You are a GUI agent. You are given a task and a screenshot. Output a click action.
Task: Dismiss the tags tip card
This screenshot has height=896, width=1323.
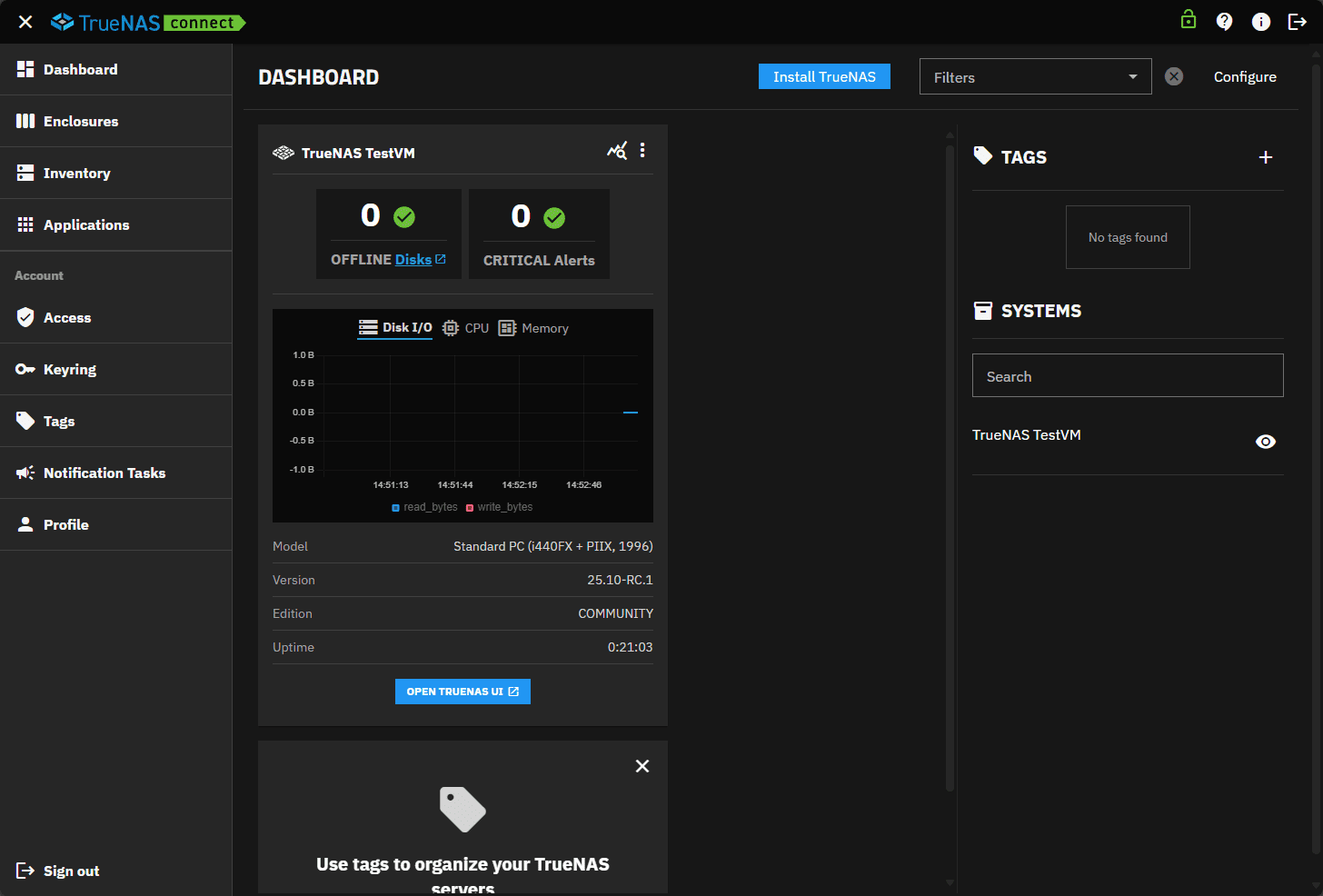click(x=642, y=766)
